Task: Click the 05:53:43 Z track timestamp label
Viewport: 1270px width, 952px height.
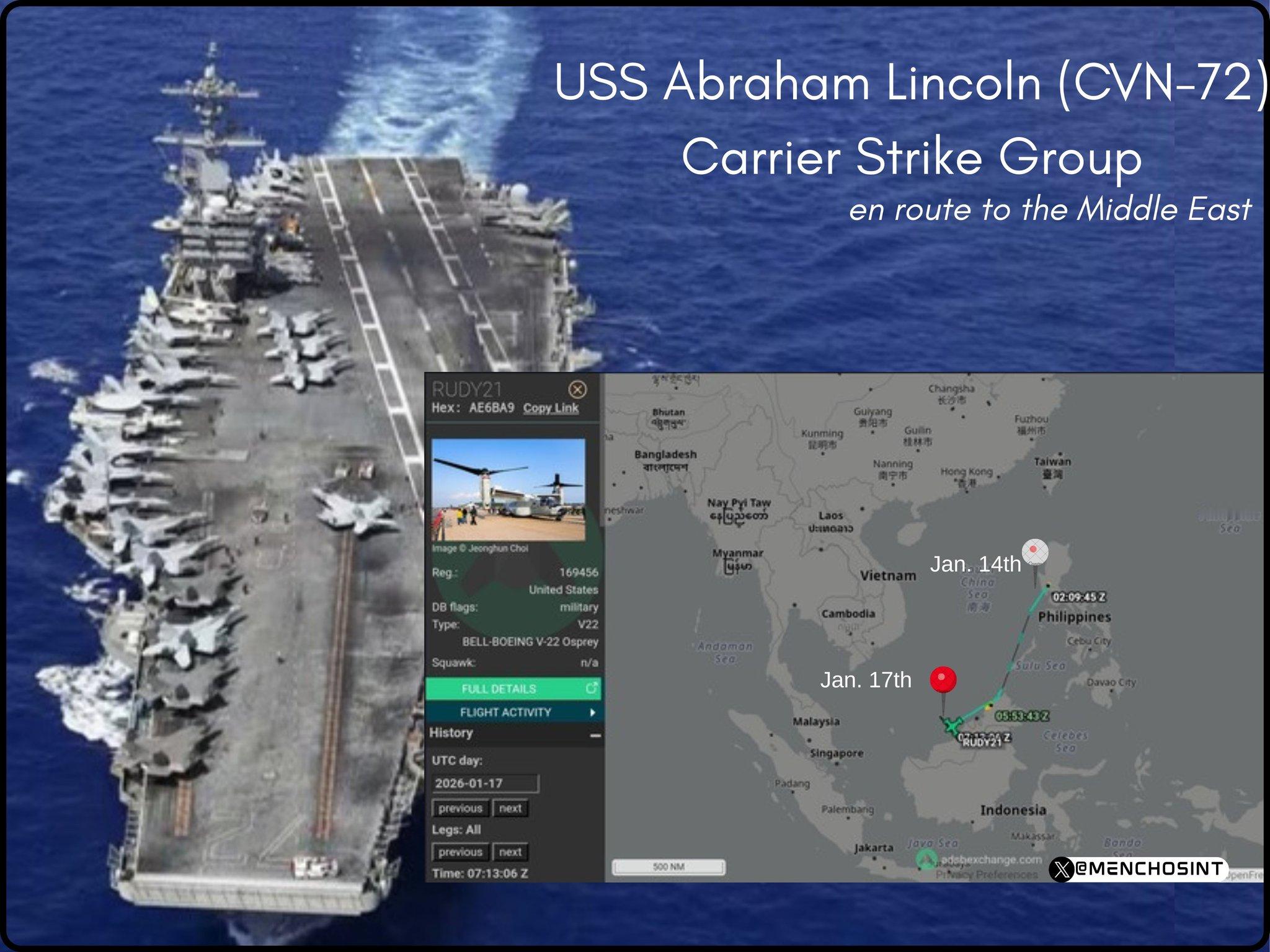Action: [1022, 716]
